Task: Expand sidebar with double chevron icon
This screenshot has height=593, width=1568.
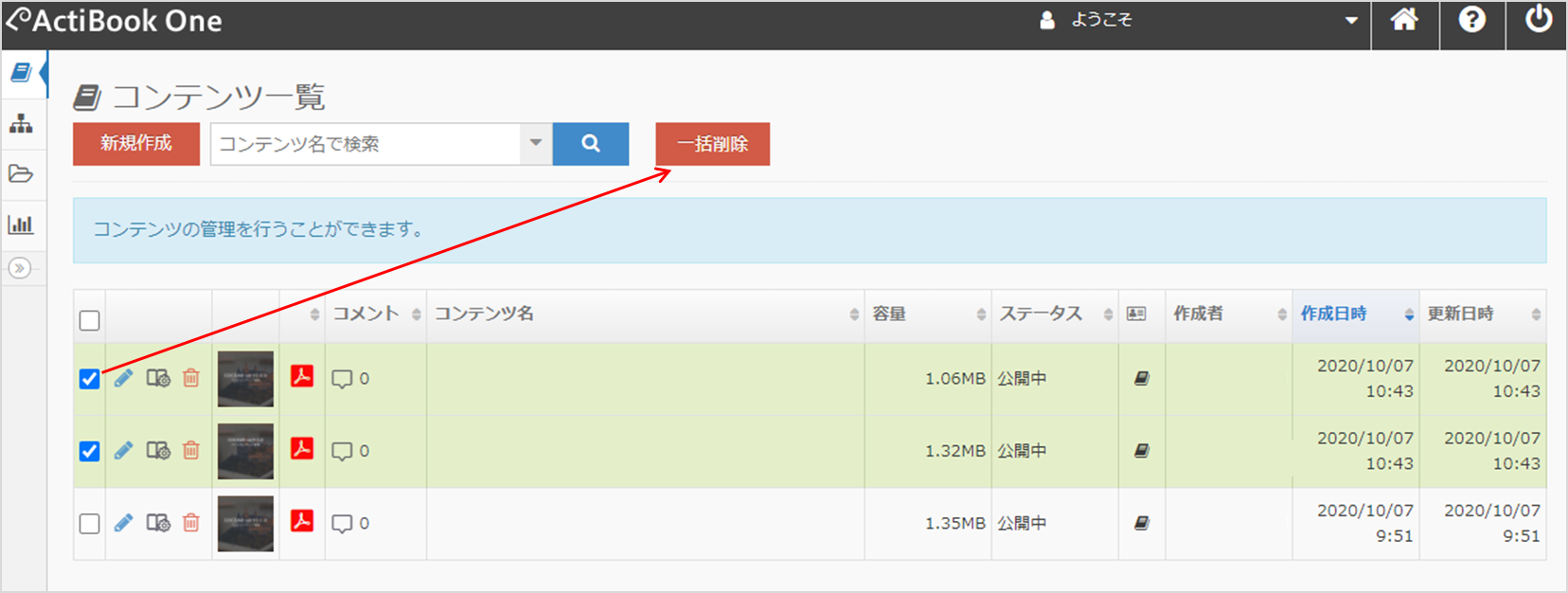Action: [19, 268]
